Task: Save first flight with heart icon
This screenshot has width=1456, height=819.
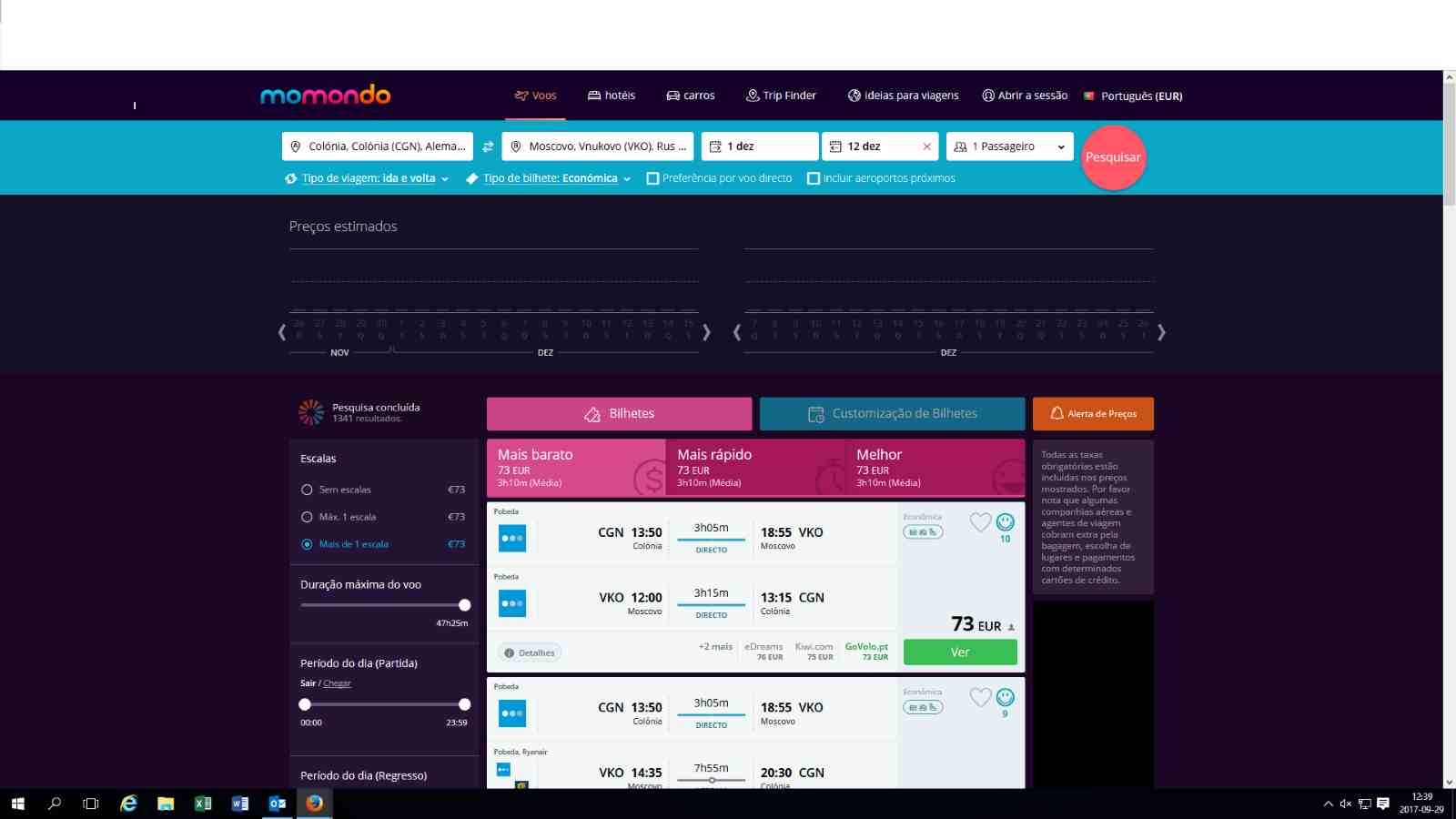Action: [980, 522]
